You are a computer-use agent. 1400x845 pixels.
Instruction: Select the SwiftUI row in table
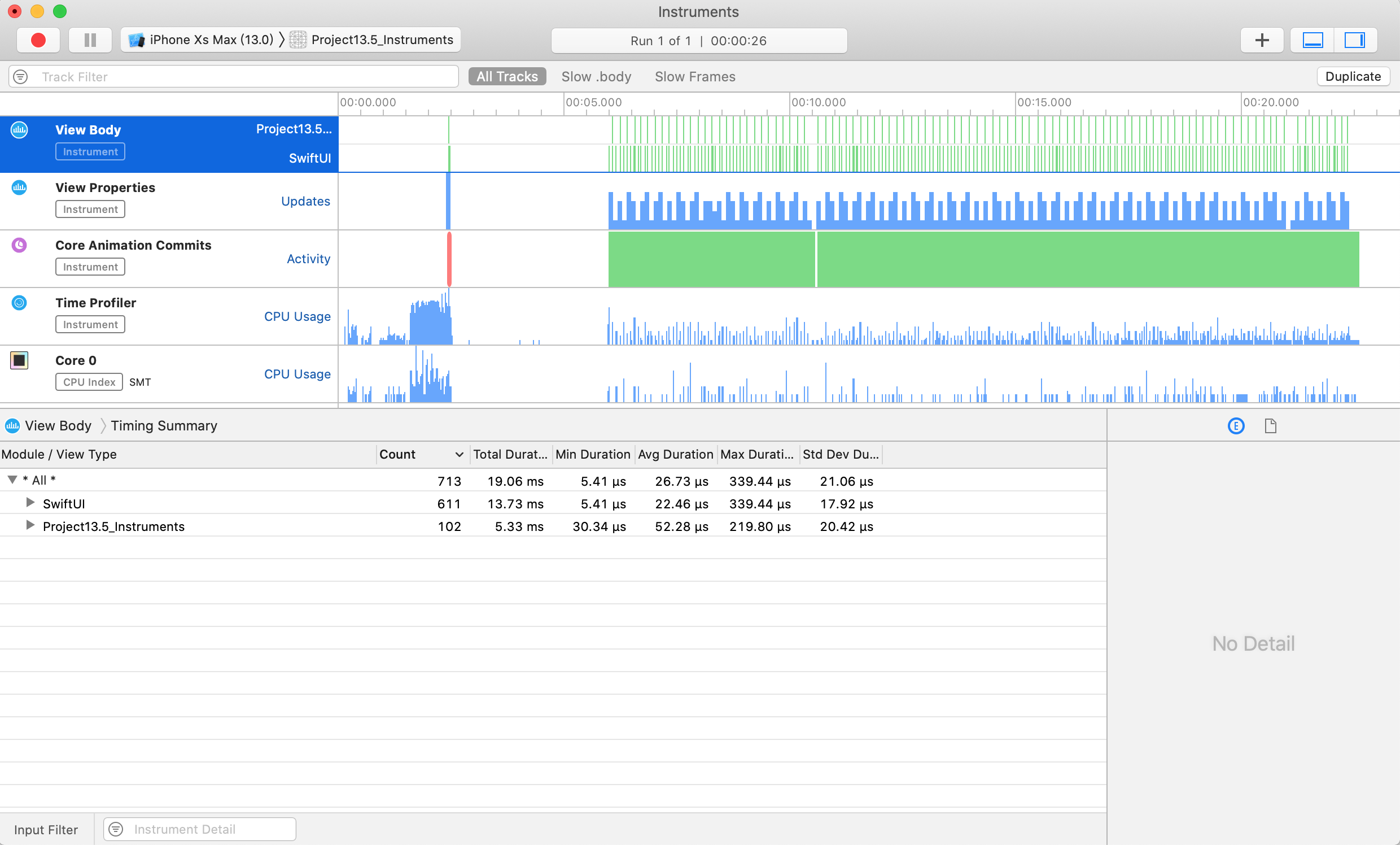coord(553,503)
